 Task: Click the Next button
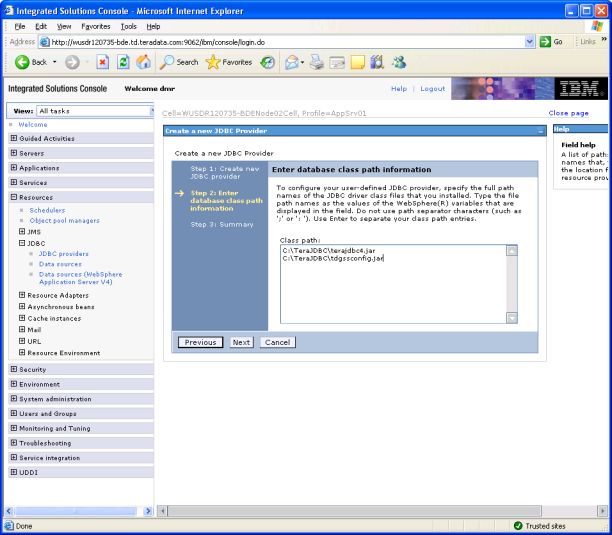pos(241,342)
